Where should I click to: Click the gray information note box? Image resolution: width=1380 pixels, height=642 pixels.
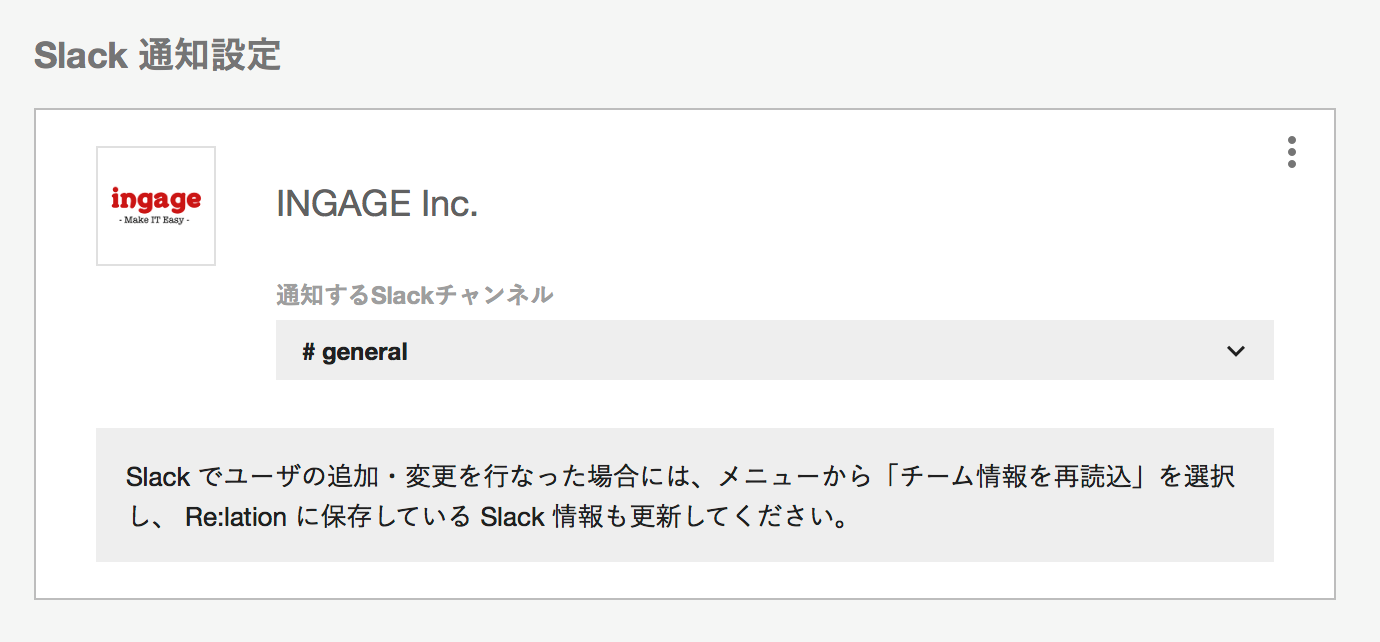click(x=684, y=495)
